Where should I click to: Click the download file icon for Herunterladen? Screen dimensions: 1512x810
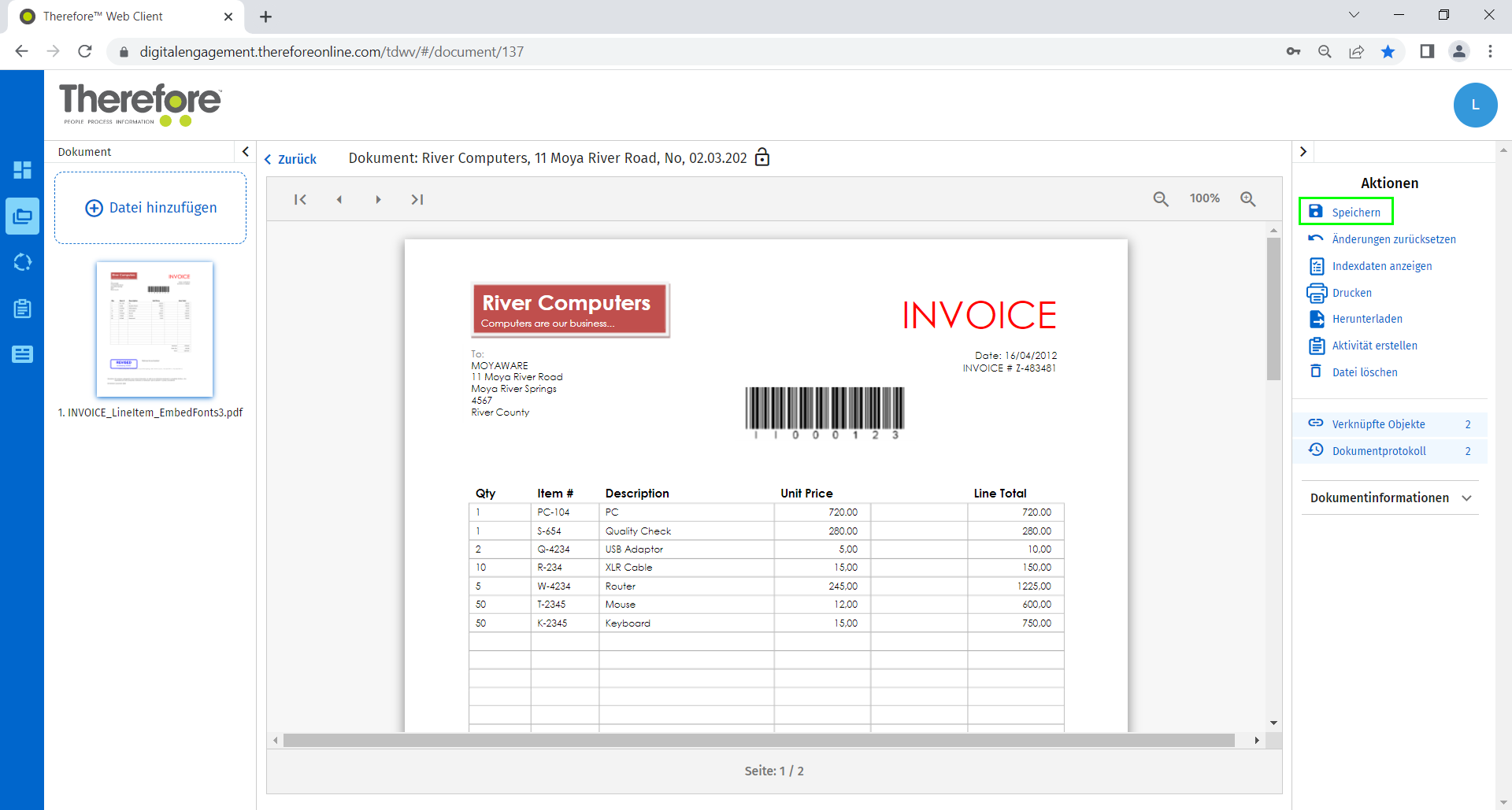[1316, 319]
